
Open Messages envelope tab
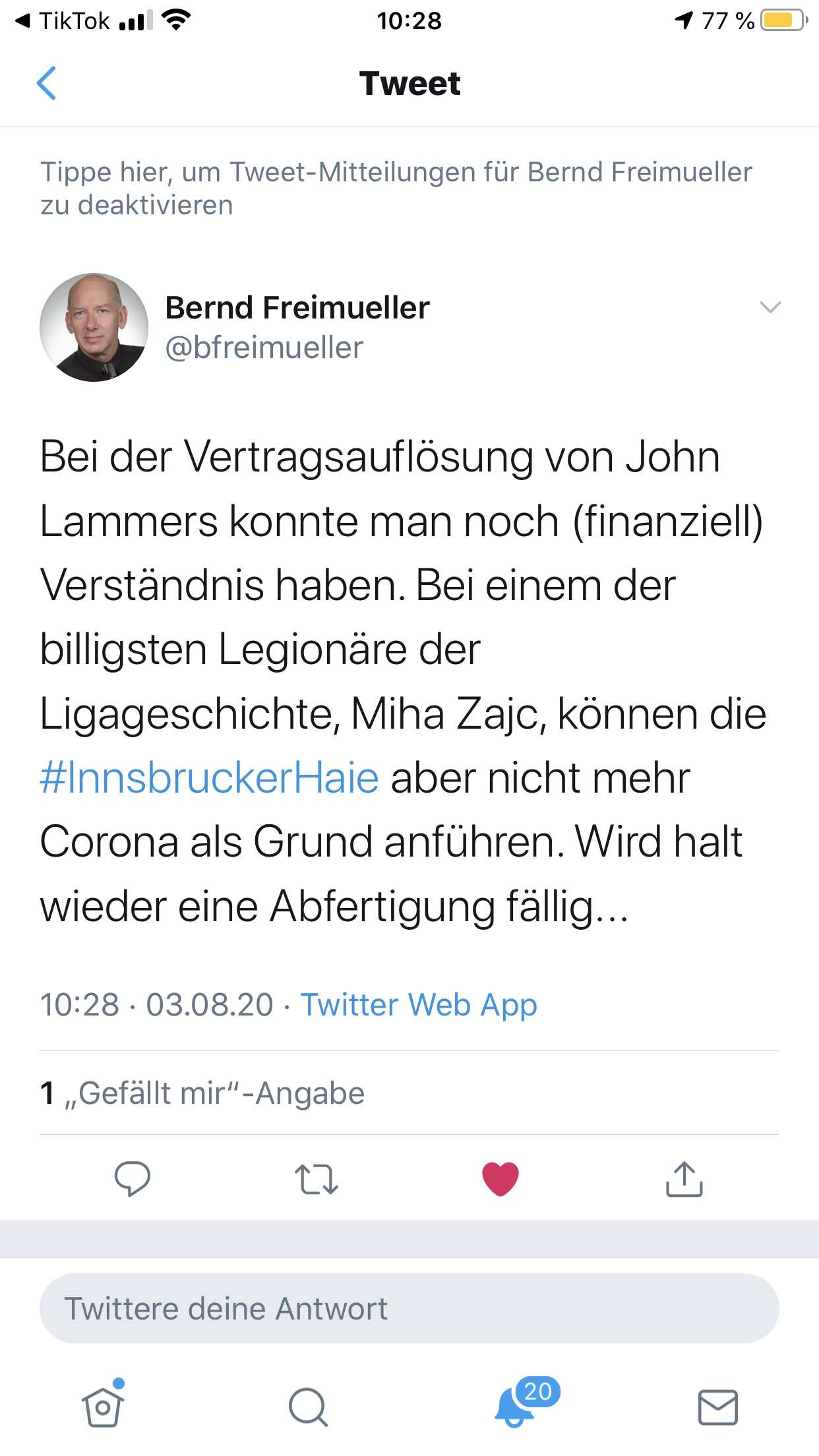tap(717, 1407)
